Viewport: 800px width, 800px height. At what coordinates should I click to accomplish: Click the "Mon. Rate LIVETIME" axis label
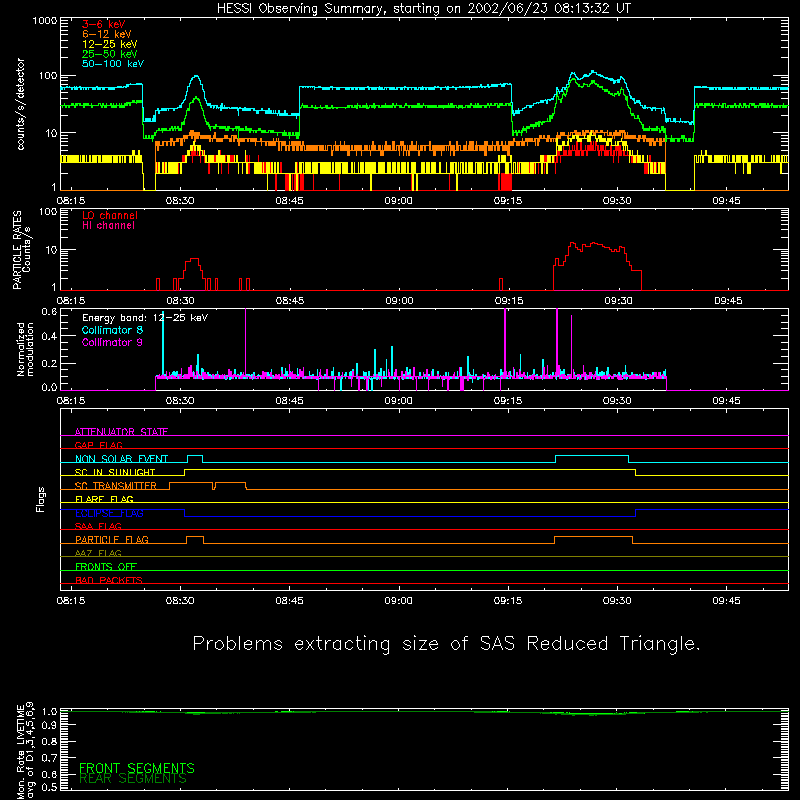point(20,752)
